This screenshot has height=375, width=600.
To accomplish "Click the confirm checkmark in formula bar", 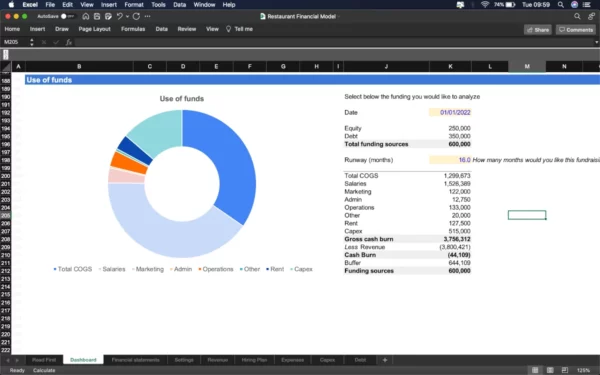I will point(56,42).
